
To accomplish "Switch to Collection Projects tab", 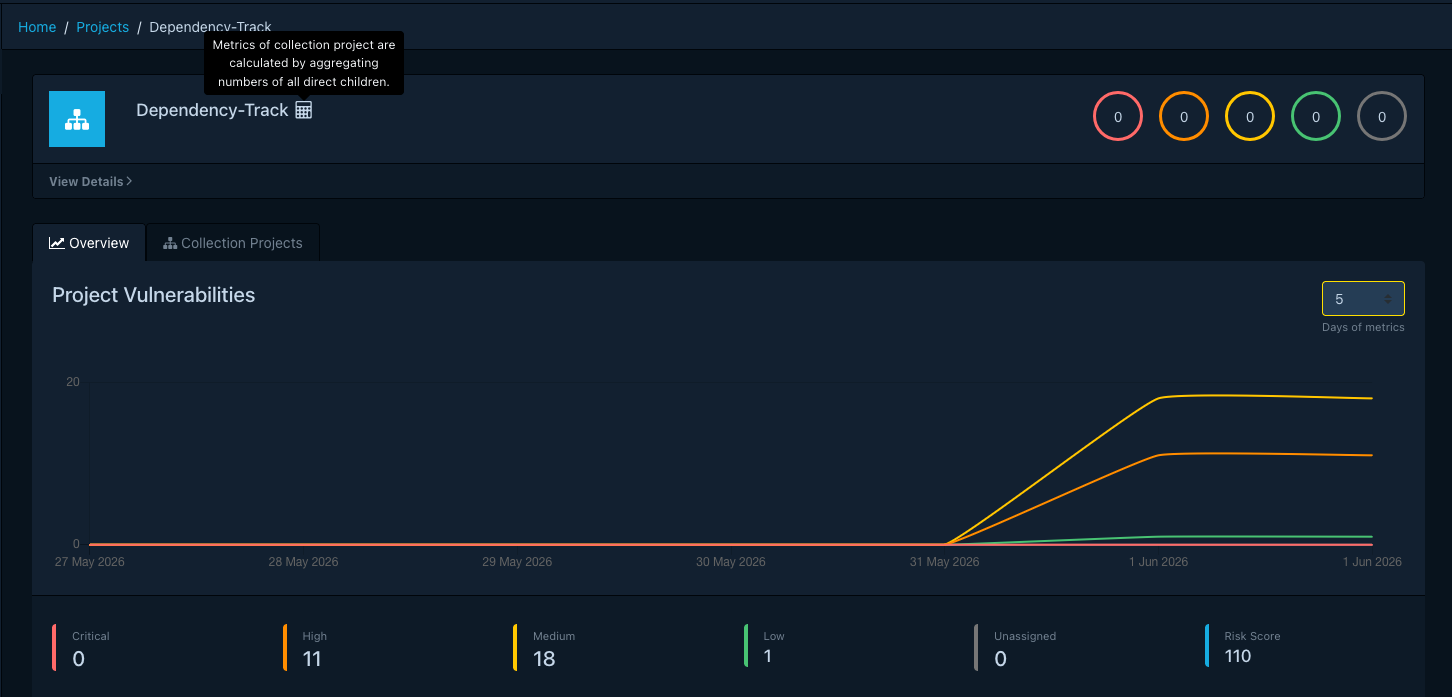I will tap(233, 243).
